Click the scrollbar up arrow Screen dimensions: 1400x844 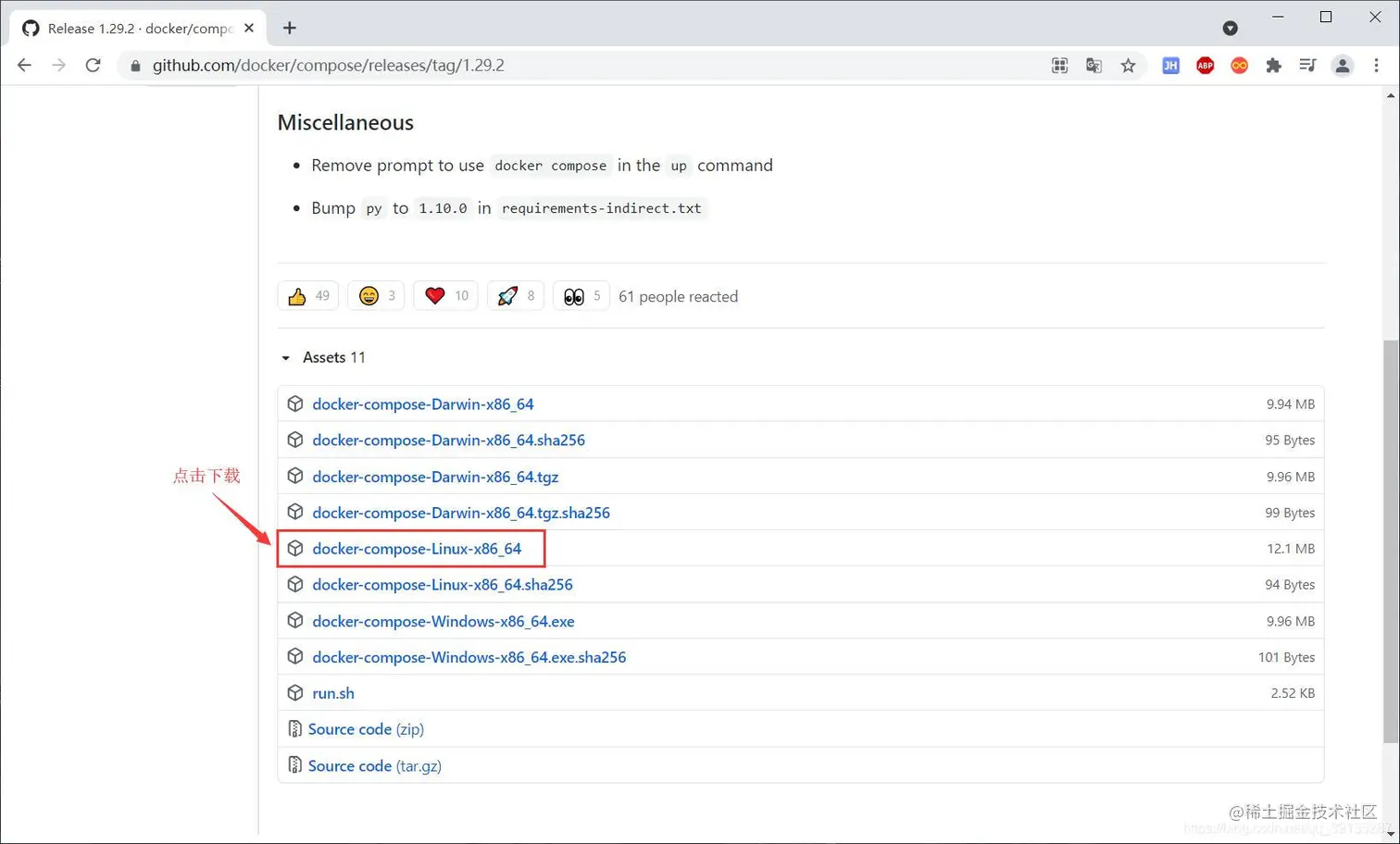1391,95
